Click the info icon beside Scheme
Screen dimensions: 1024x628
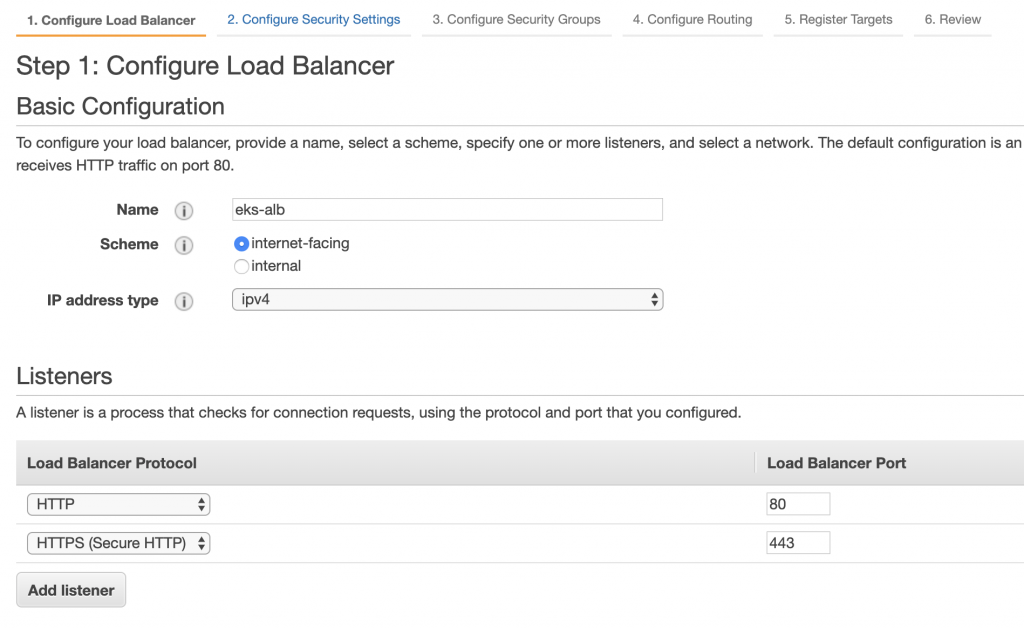[183, 245]
